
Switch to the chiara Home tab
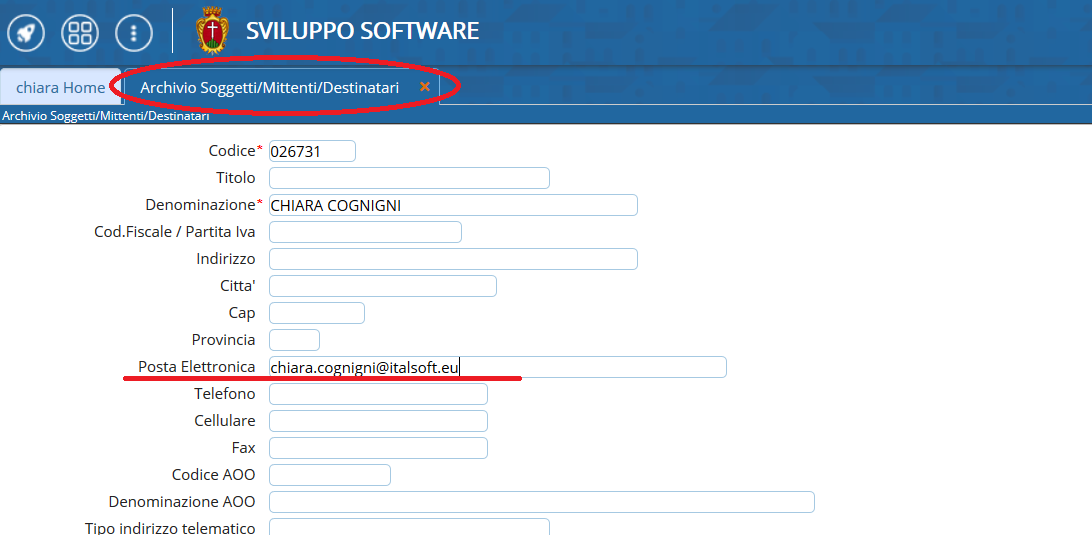(x=60, y=87)
